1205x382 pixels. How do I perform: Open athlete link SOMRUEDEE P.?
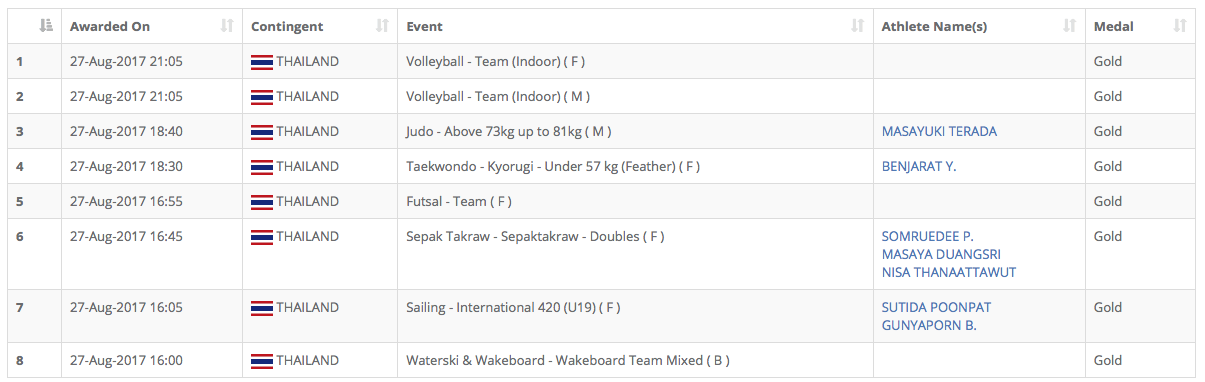click(x=928, y=237)
